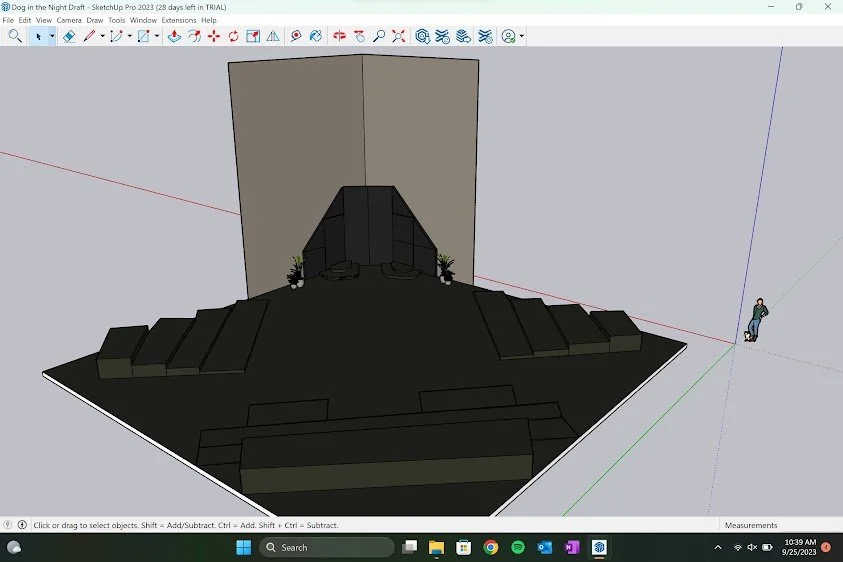Screen dimensions: 843x562
Task: Select the standing person figure in model
Action: point(756,319)
